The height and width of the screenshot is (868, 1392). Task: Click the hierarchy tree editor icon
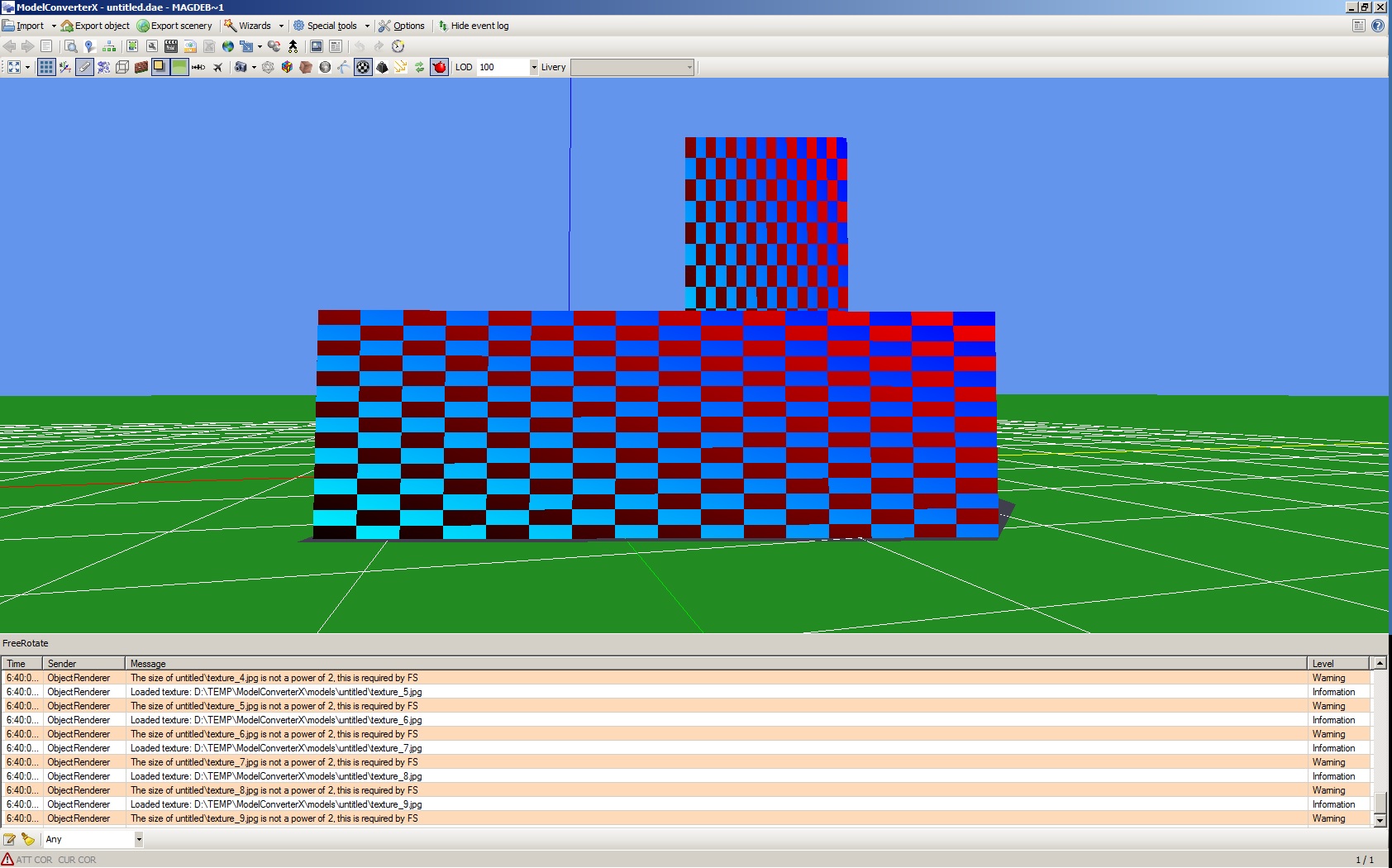click(109, 46)
